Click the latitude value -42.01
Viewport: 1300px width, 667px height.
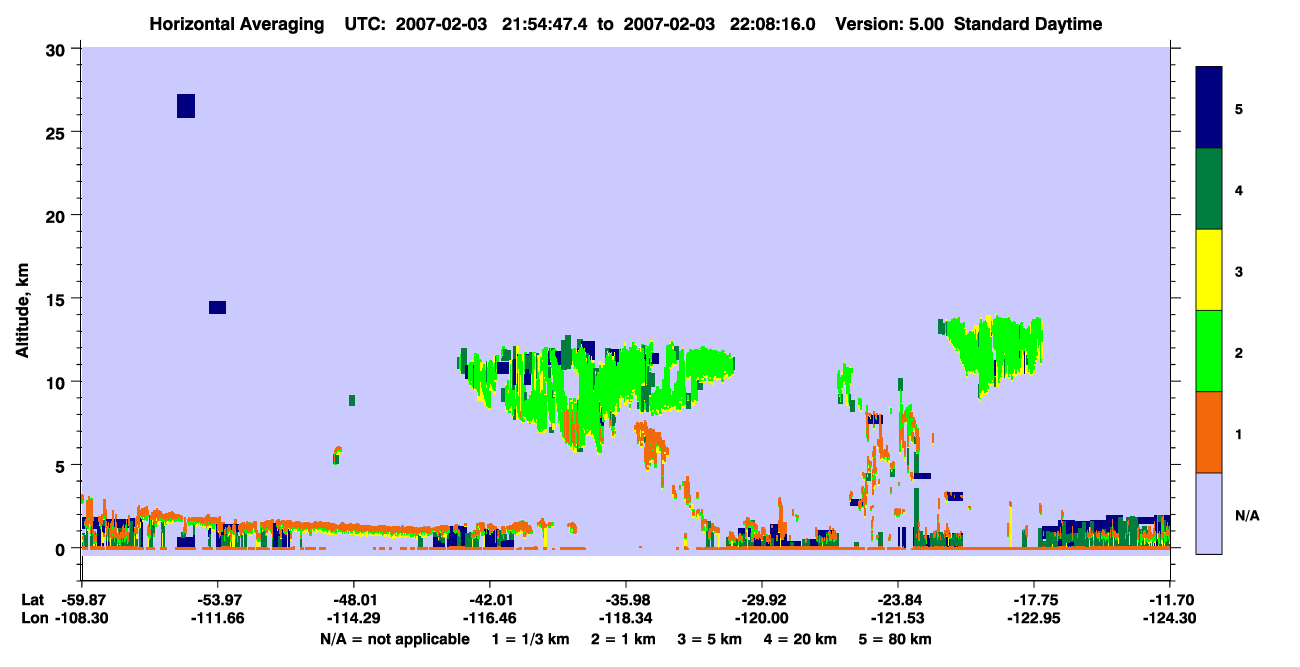point(490,600)
